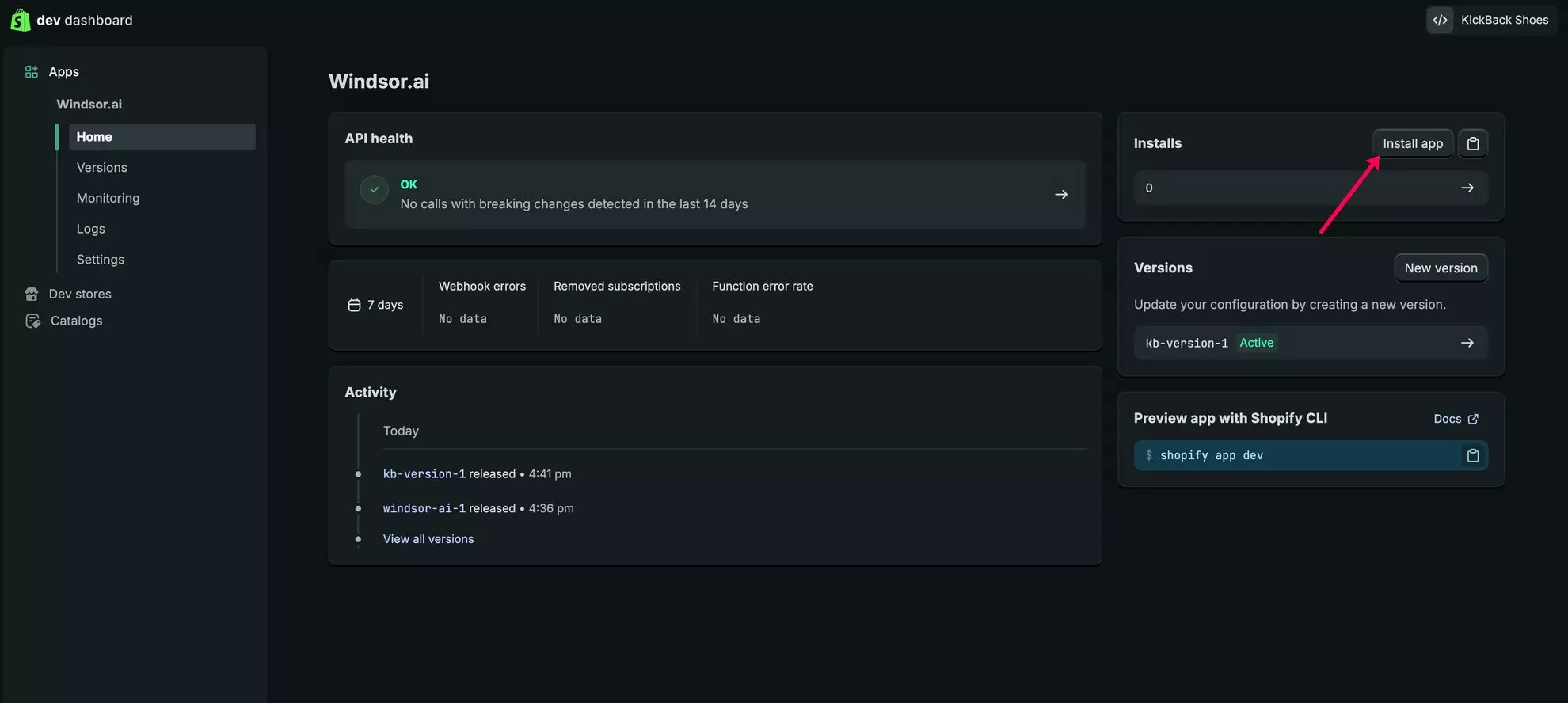Click the Function error rate metric
Viewport: 1568px width, 703px height.
click(x=762, y=302)
